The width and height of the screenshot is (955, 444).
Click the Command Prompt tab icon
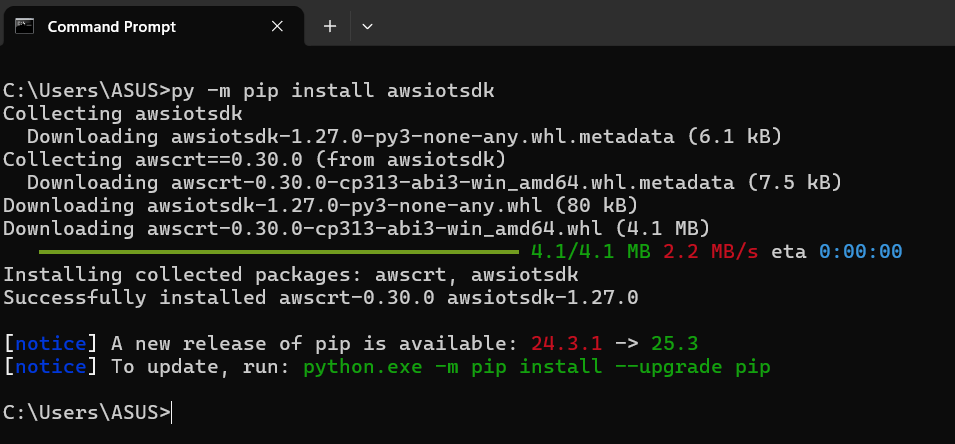[x=25, y=26]
